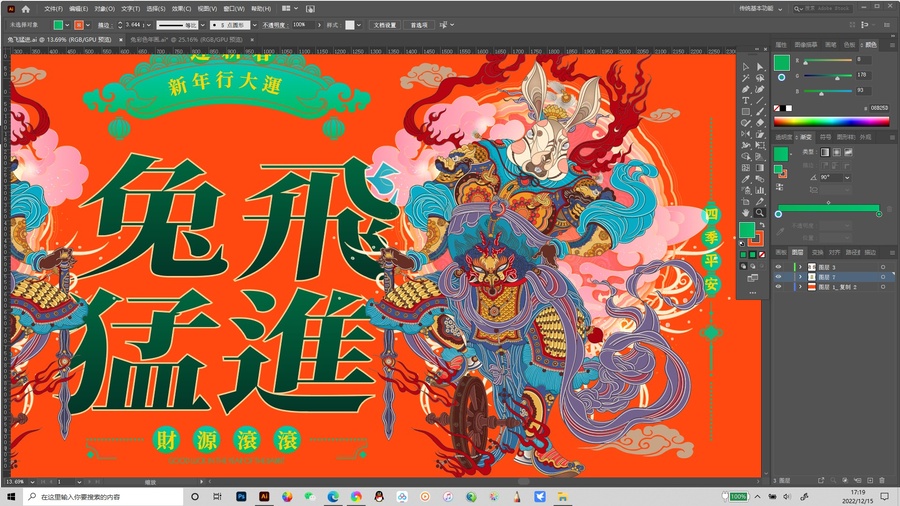
Task: Choose radial gradient type icon
Action: (x=837, y=152)
